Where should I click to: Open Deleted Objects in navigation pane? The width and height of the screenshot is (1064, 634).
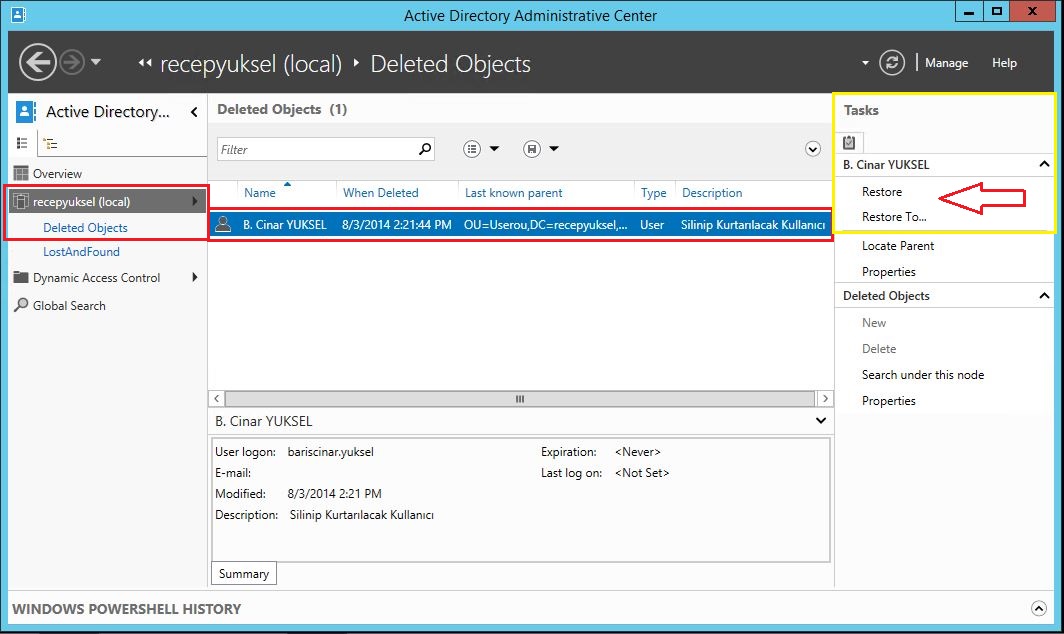point(86,227)
